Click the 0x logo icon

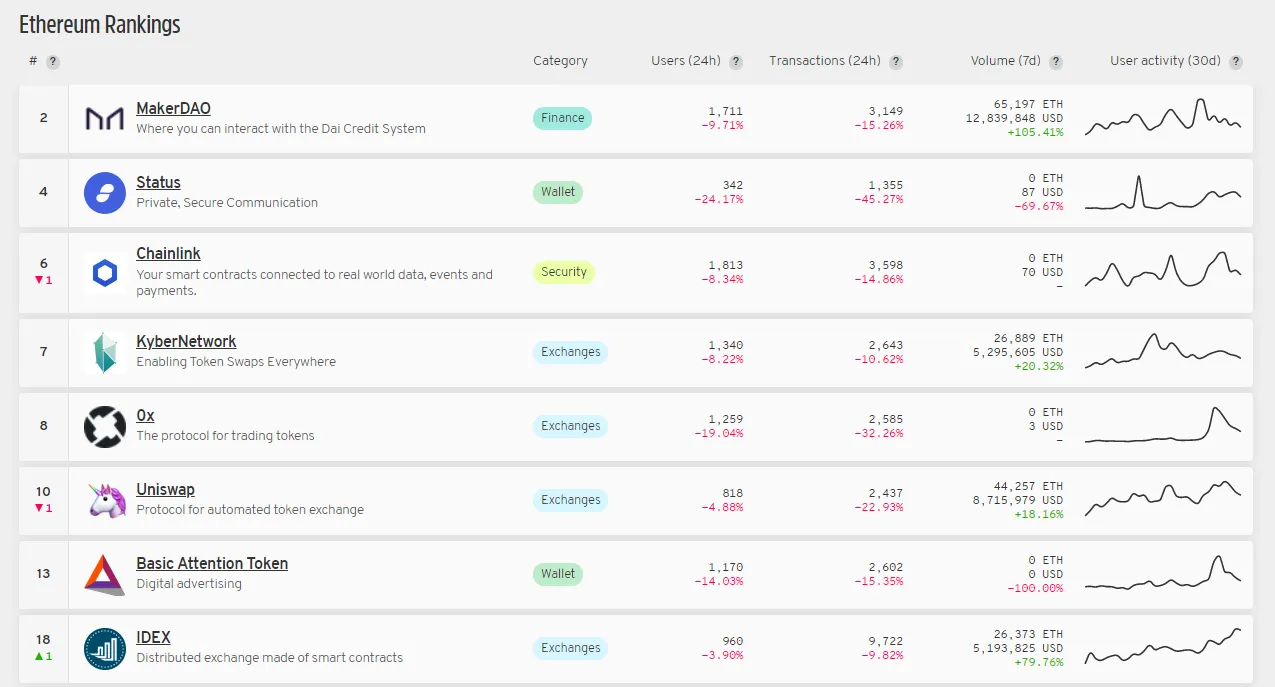(x=105, y=427)
